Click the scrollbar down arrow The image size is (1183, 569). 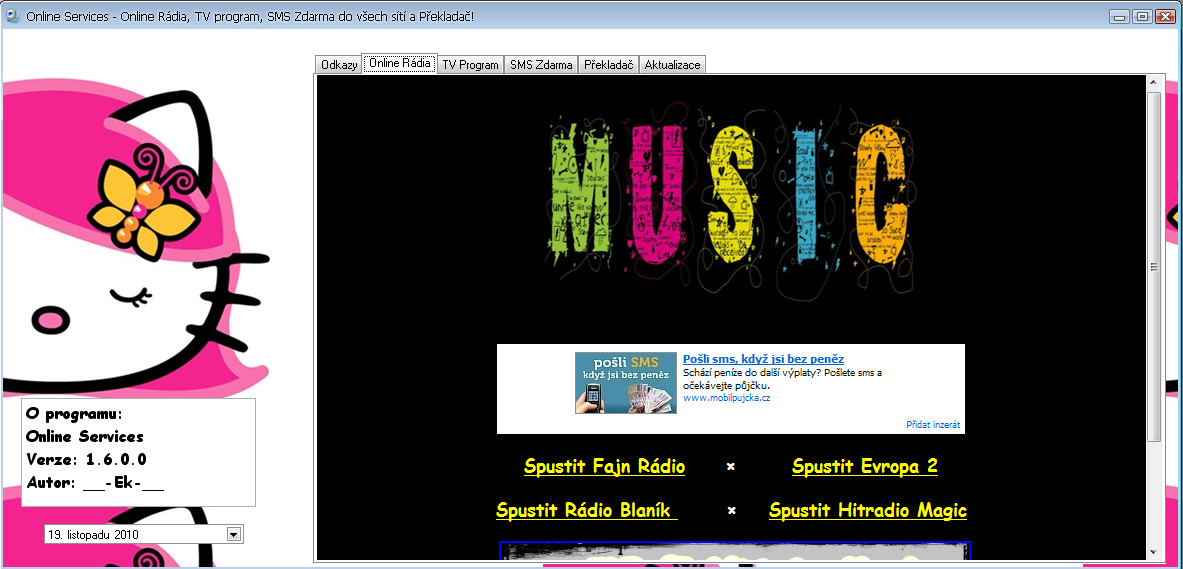pyautogui.click(x=1154, y=552)
